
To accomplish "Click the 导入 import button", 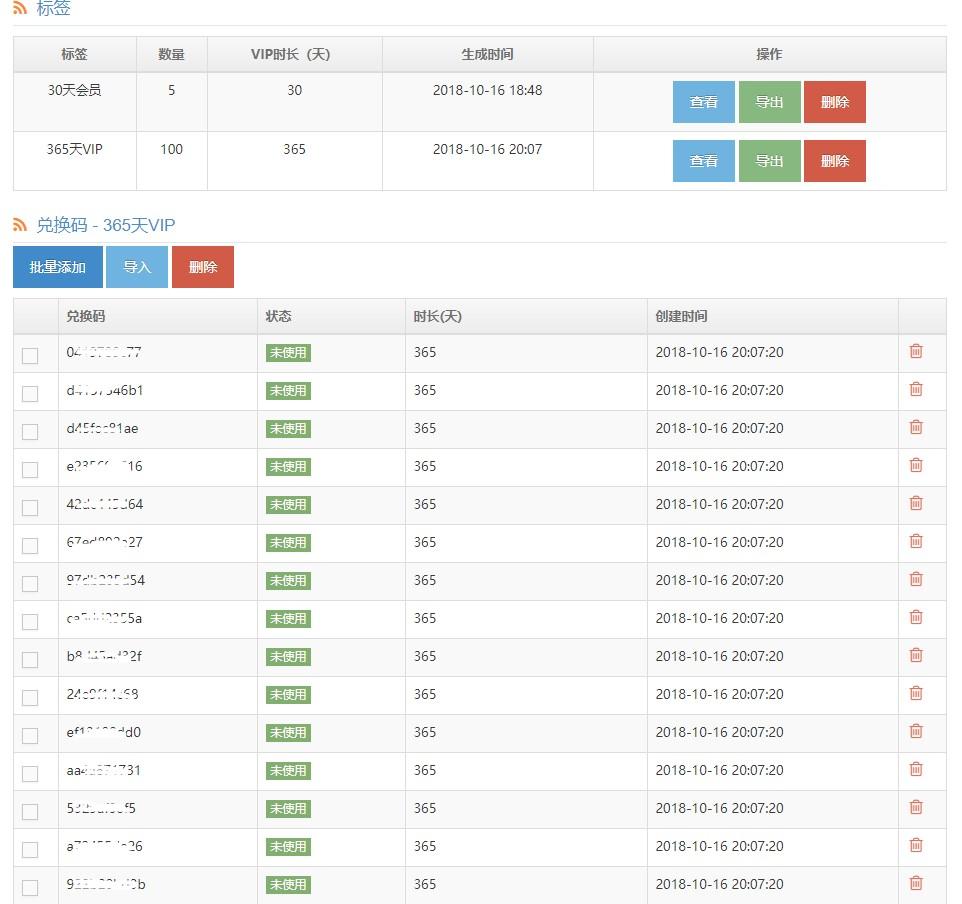I will pyautogui.click(x=137, y=267).
